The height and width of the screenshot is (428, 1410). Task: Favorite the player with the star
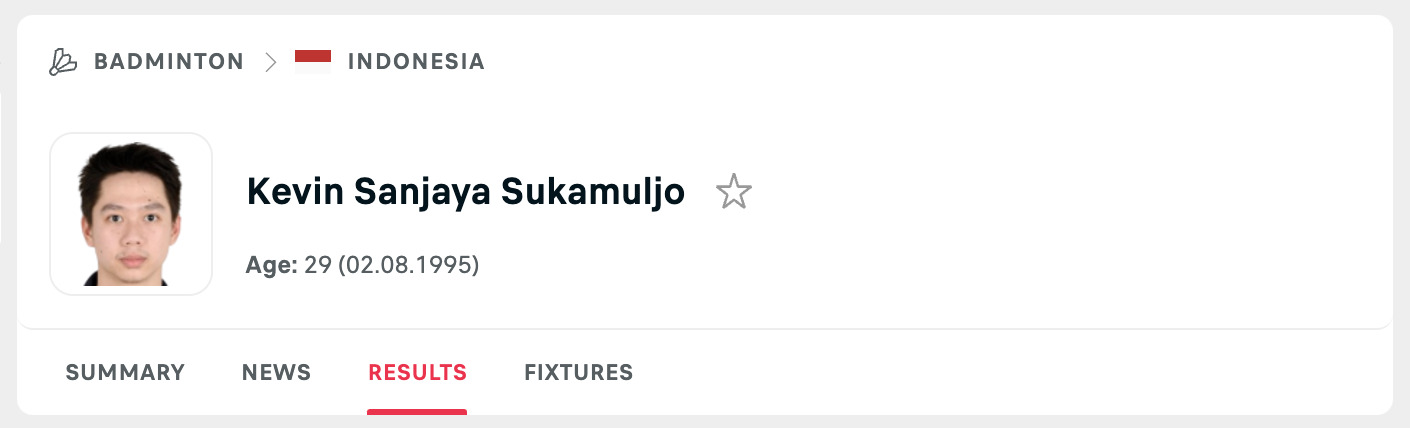coord(734,192)
